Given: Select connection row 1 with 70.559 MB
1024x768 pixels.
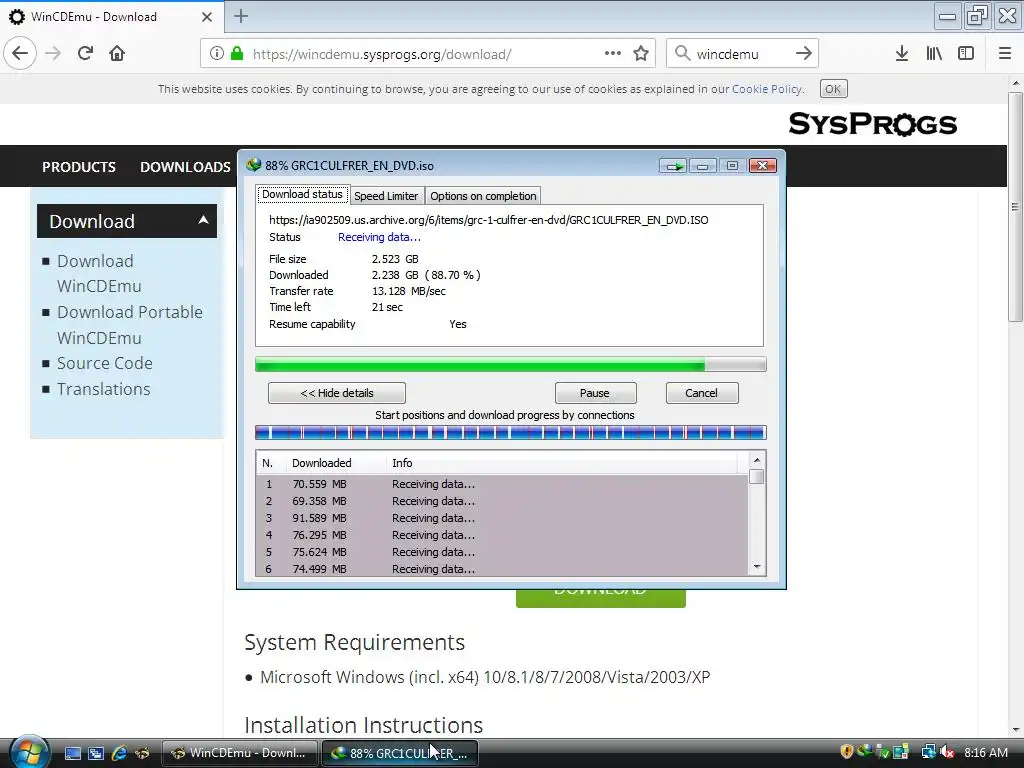Looking at the screenshot, I should tap(502, 484).
